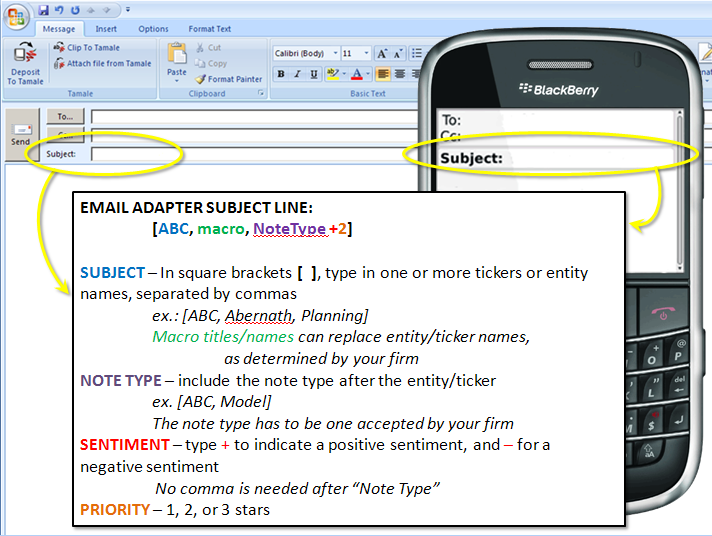Send the email message
Image resolution: width=712 pixels, height=536 pixels.
pos(22,134)
